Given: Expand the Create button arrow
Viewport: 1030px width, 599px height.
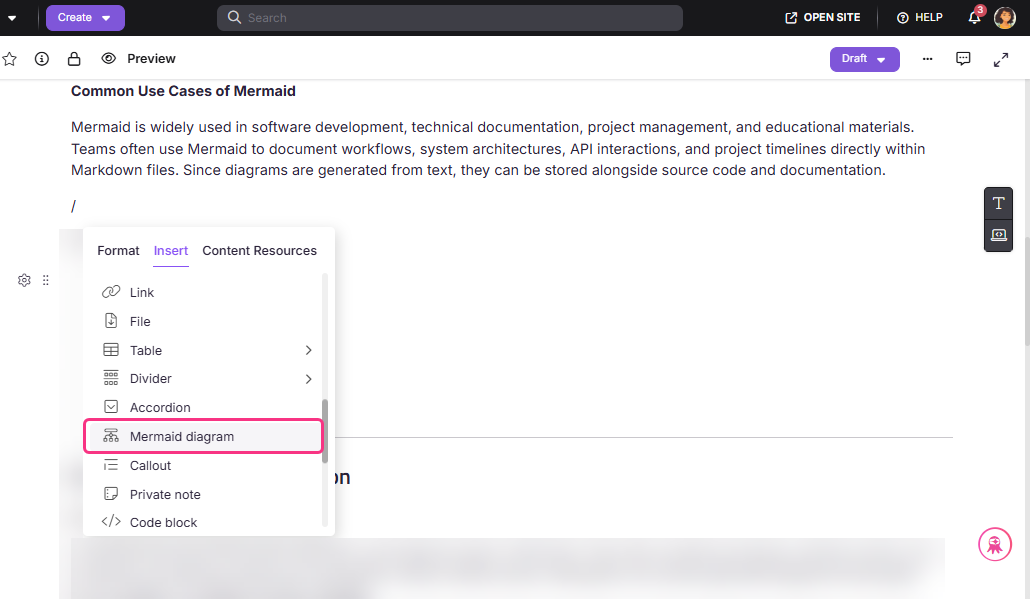Looking at the screenshot, I should point(106,18).
